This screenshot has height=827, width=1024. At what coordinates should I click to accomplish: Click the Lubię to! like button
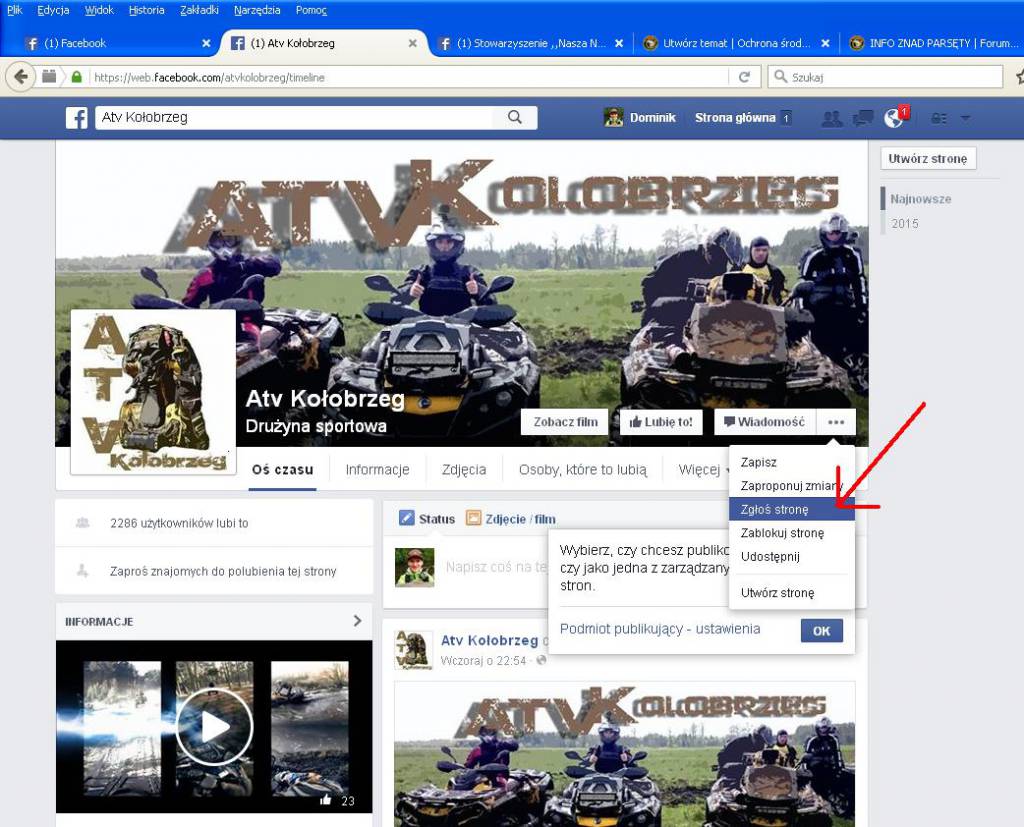(661, 422)
